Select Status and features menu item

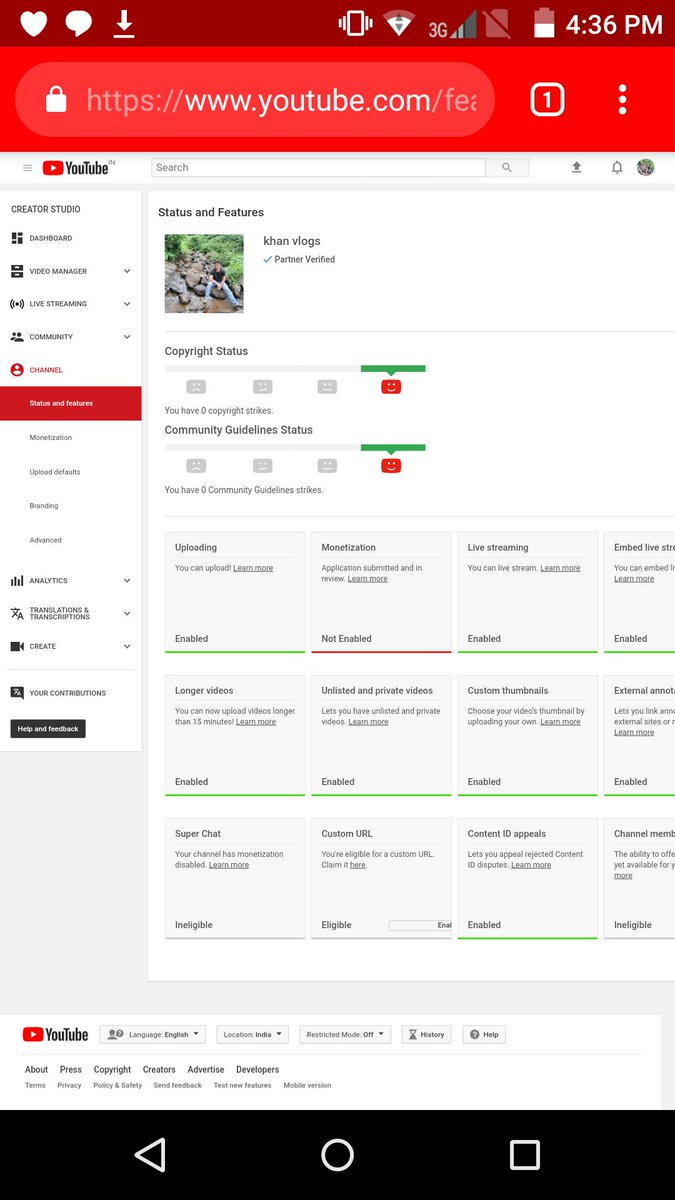coord(70,404)
